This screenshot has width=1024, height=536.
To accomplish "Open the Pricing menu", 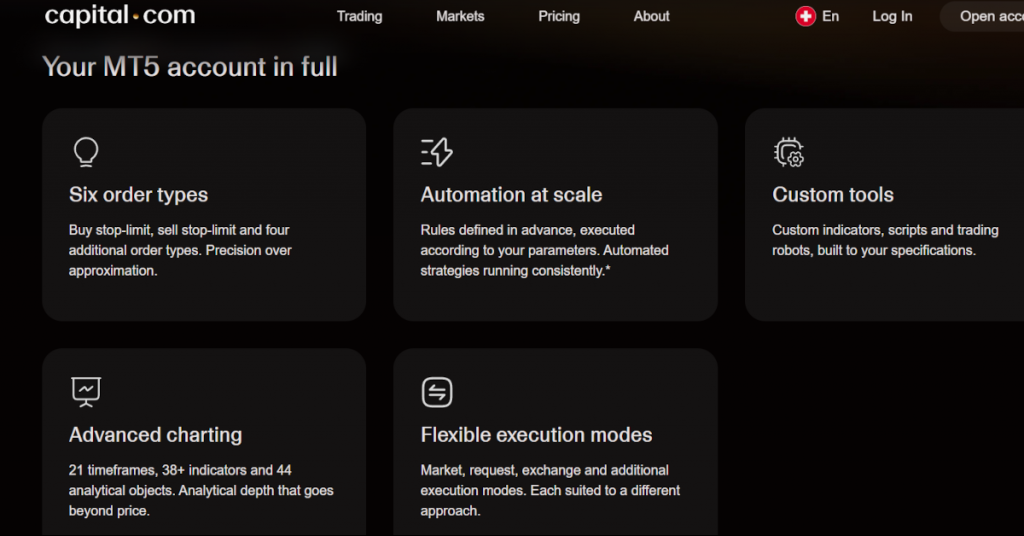I will 559,16.
